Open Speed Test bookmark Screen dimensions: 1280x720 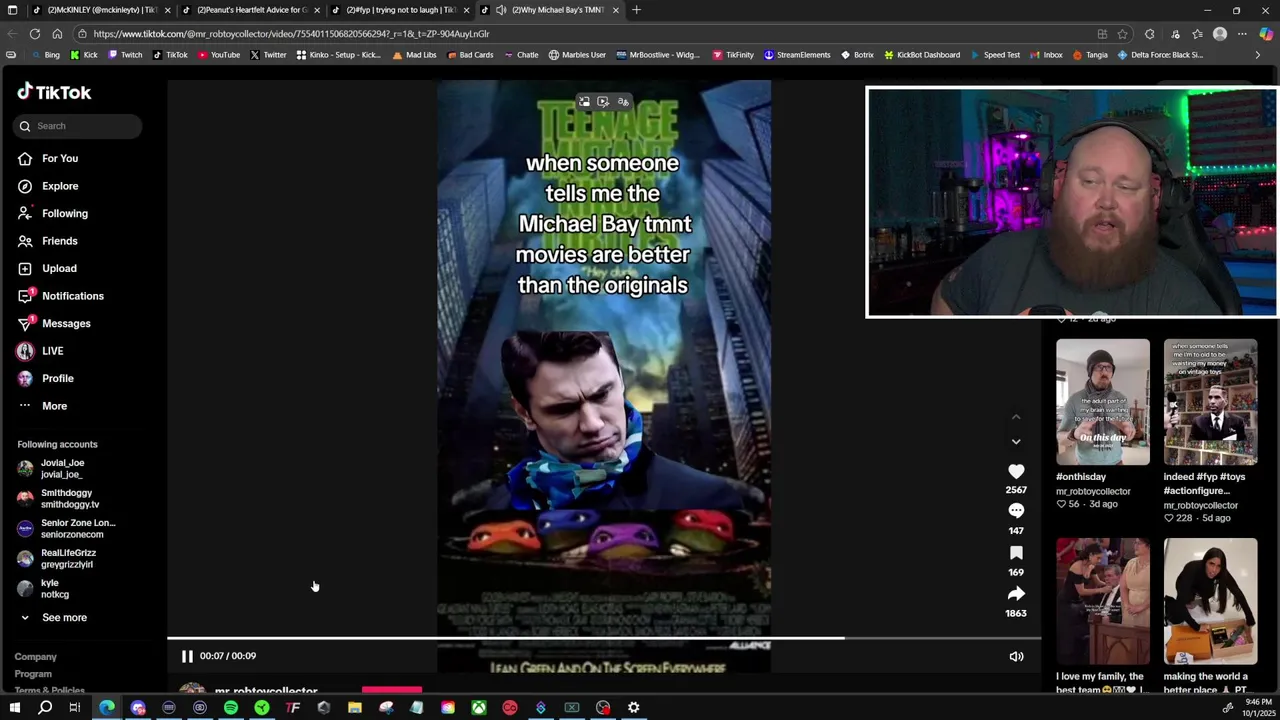pos(995,55)
